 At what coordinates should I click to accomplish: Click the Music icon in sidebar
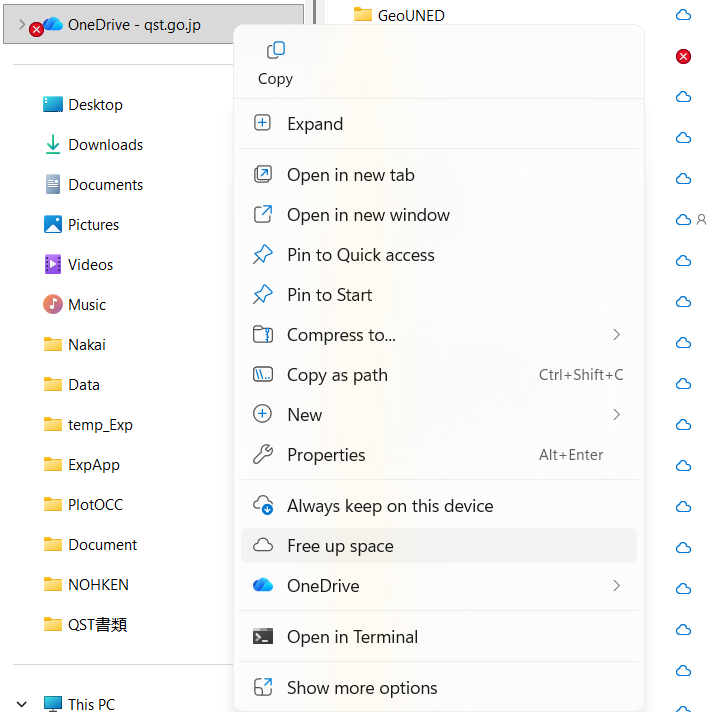click(53, 304)
